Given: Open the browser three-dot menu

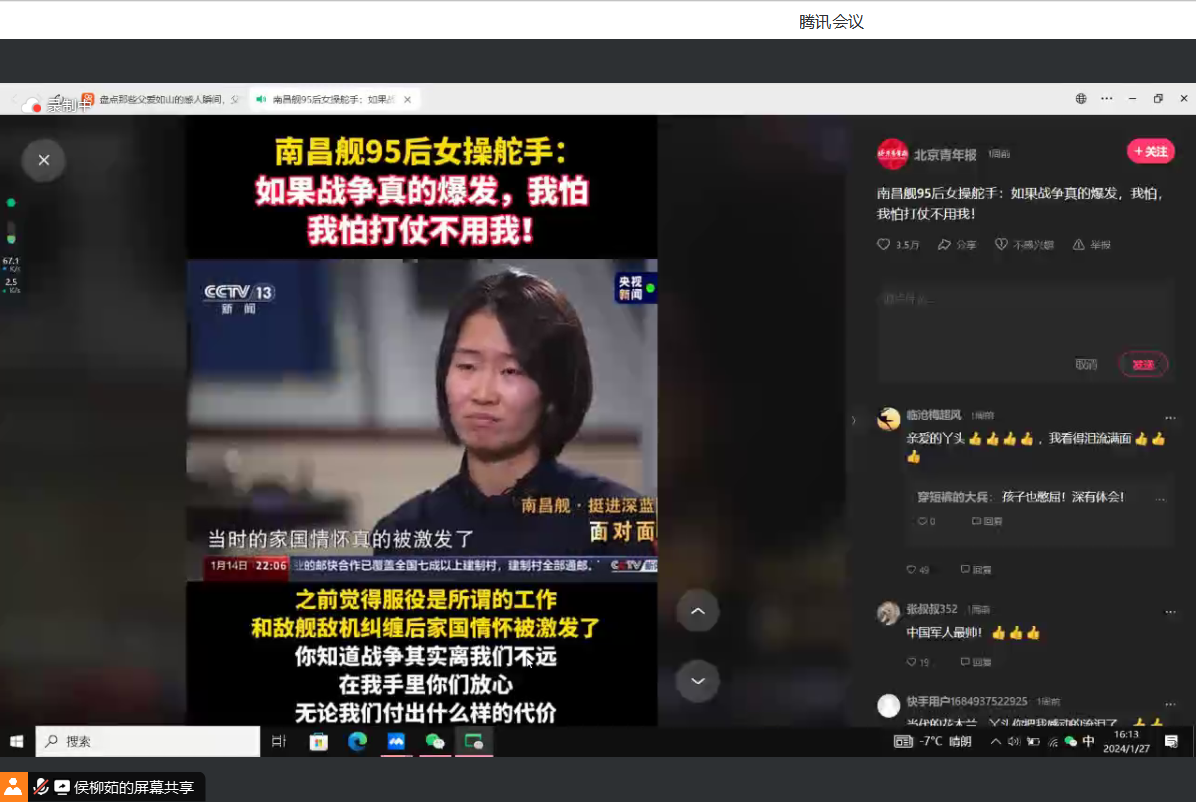Looking at the screenshot, I should [1107, 99].
